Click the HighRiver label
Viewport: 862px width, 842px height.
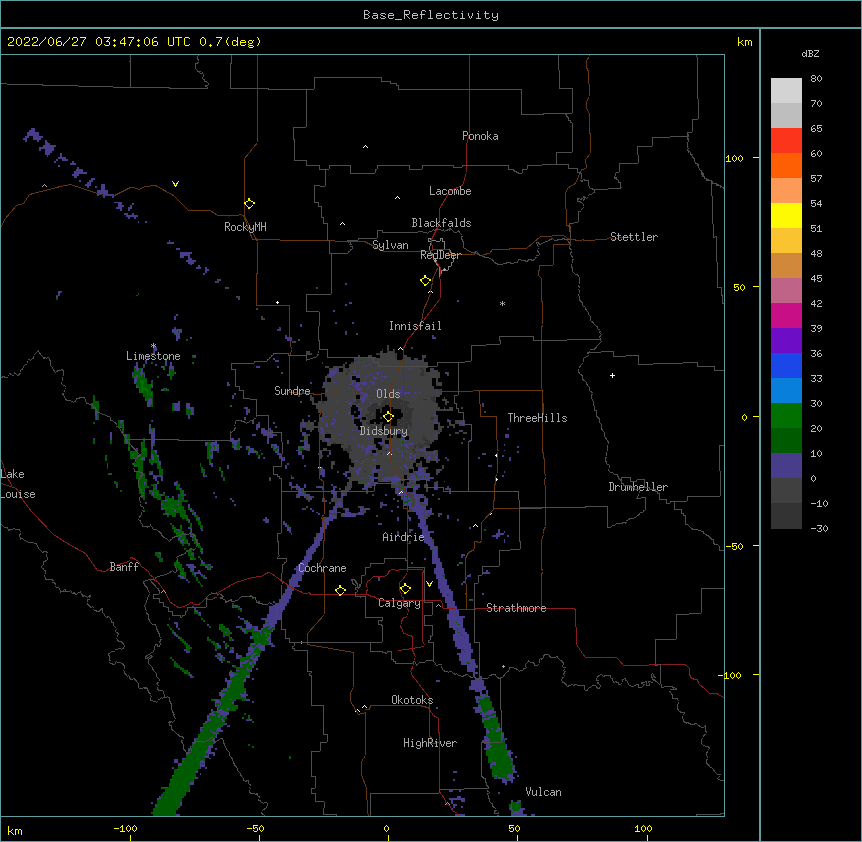[x=430, y=743]
